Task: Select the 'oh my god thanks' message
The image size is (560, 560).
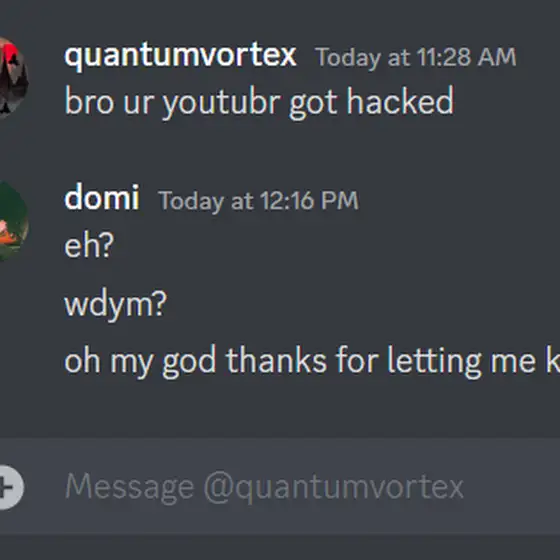Action: click(x=312, y=361)
